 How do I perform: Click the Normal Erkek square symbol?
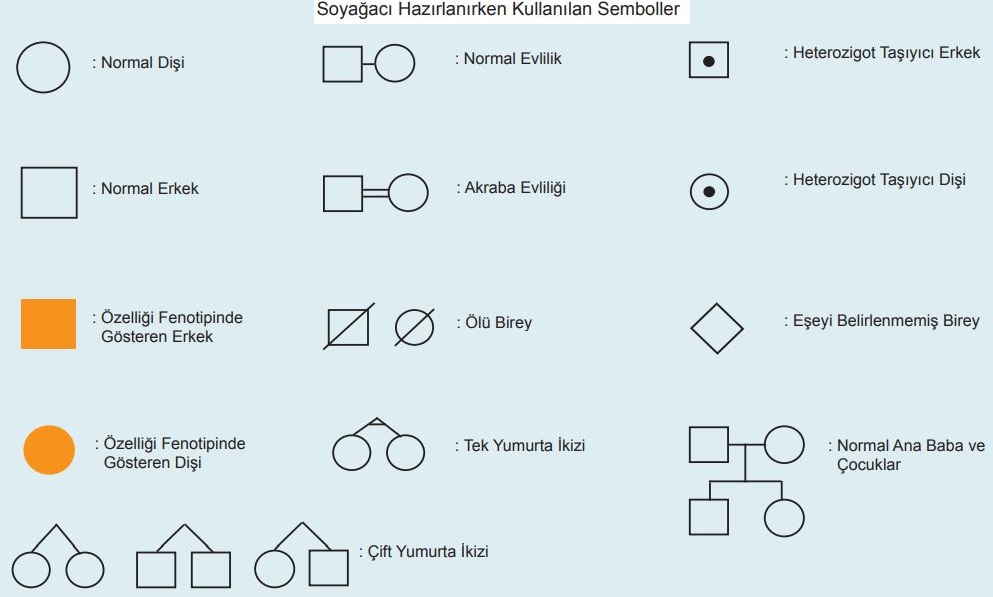point(49,192)
